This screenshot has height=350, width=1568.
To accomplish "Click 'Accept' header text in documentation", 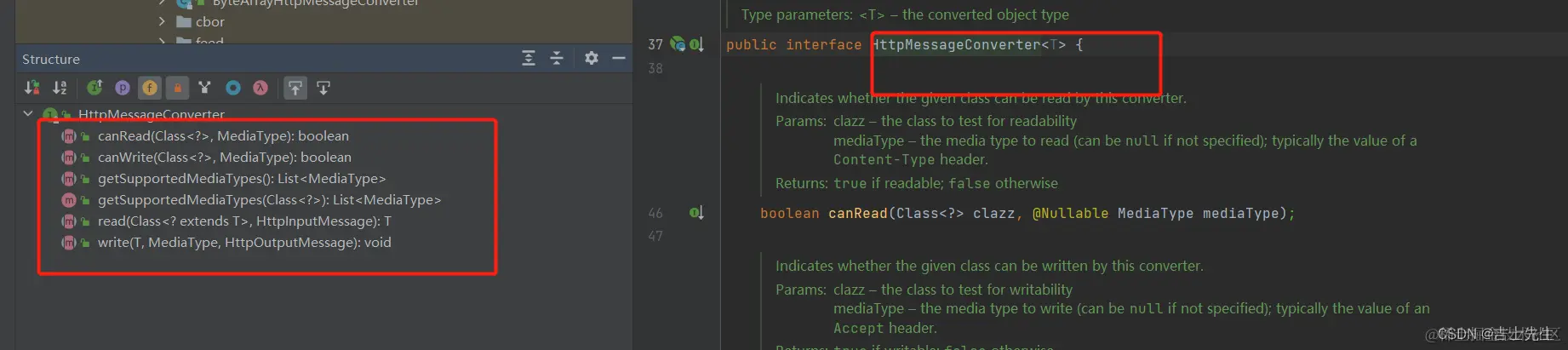I will (859, 328).
